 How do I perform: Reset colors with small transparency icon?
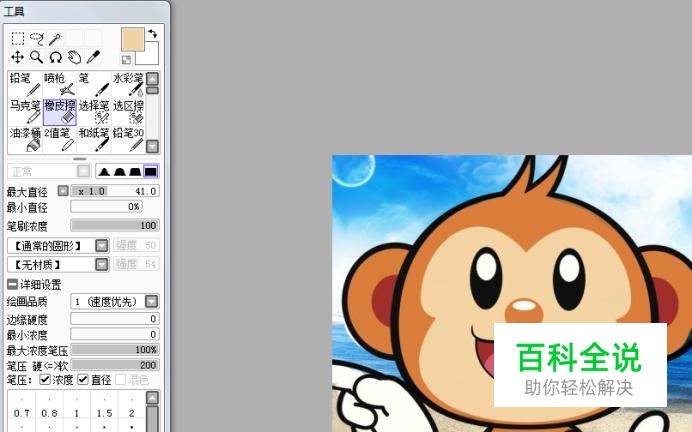click(x=126, y=59)
